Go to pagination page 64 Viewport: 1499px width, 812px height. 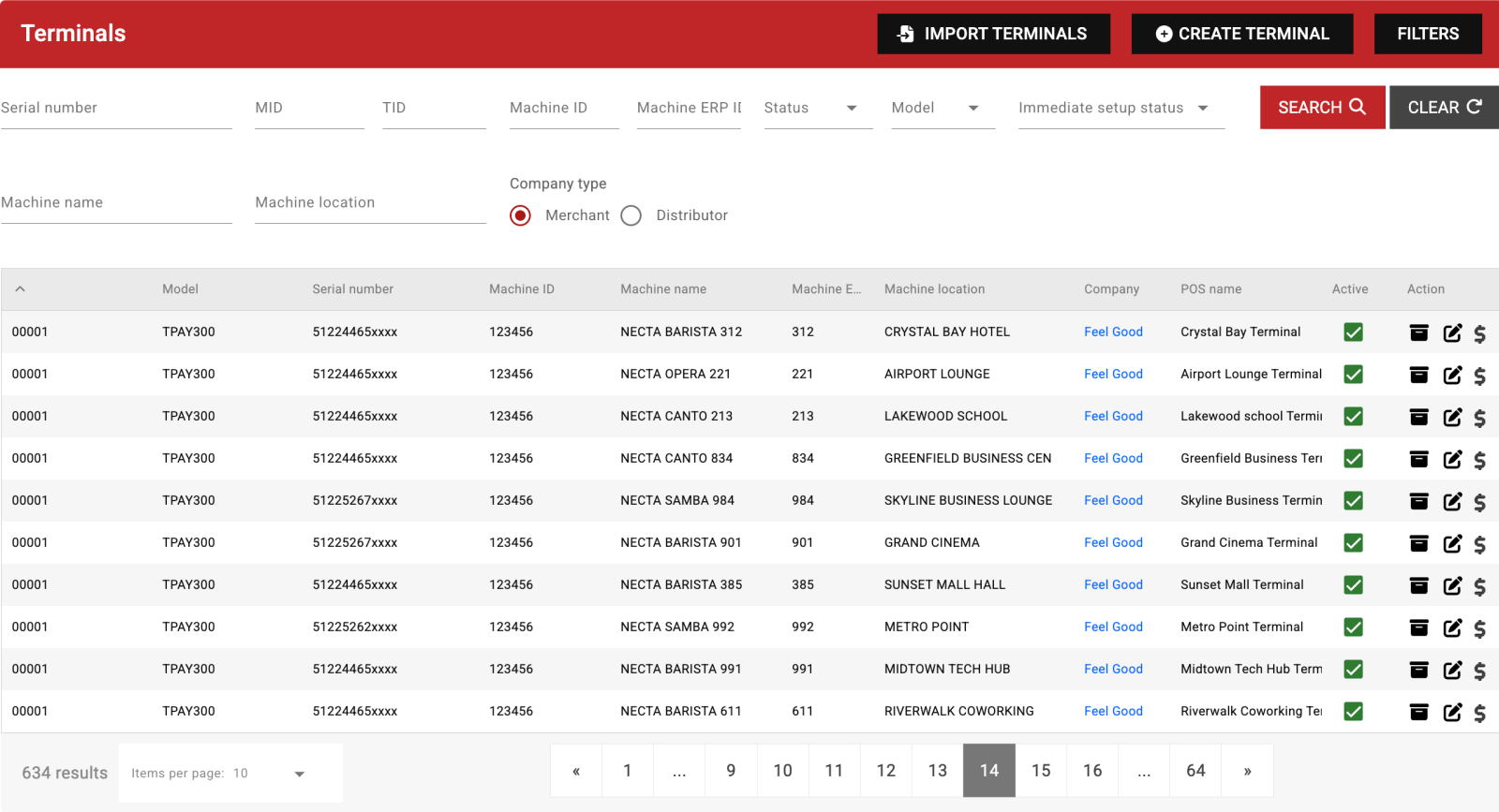1195,771
